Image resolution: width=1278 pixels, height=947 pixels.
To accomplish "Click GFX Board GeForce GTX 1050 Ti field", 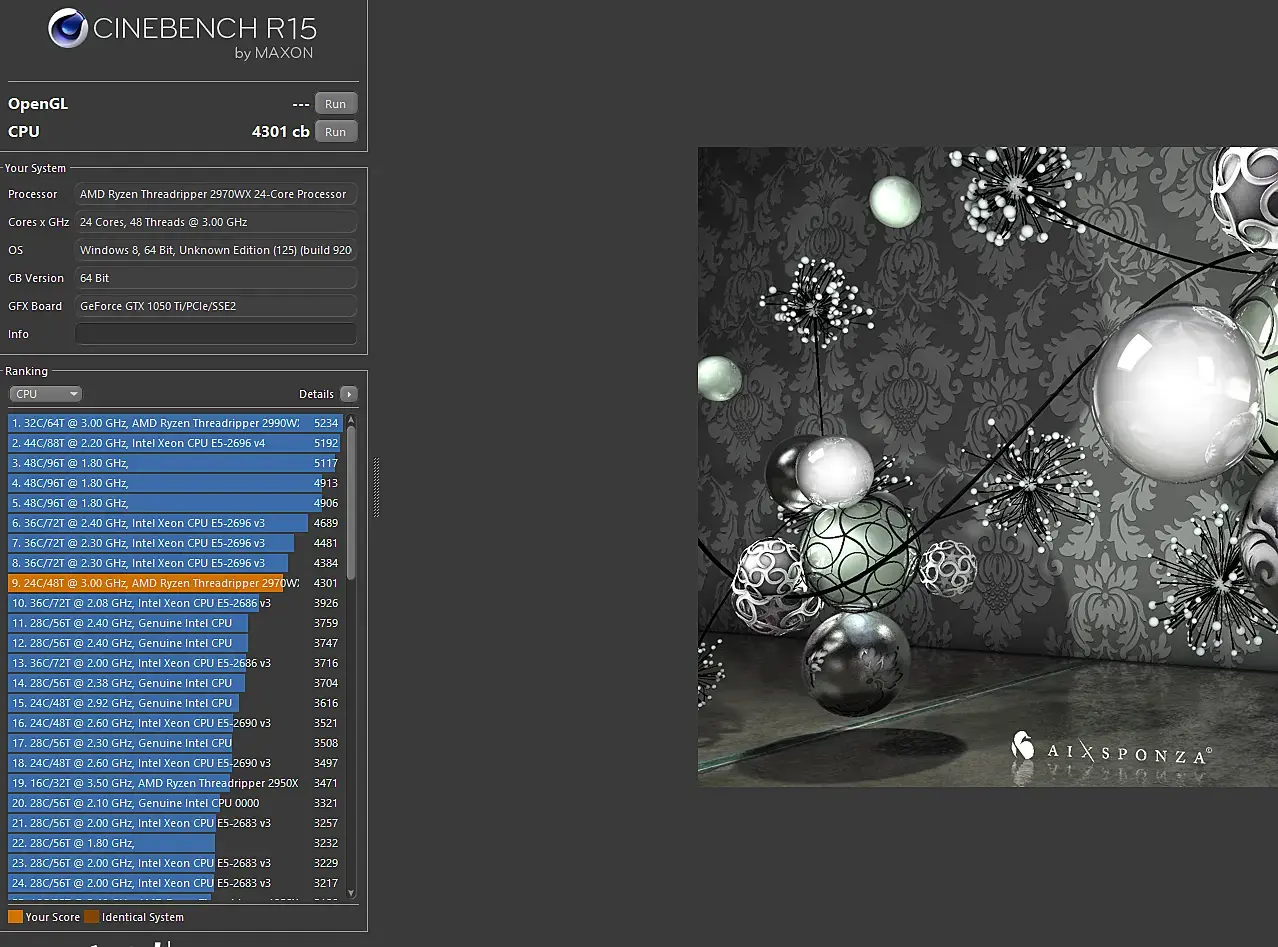I will tap(216, 306).
